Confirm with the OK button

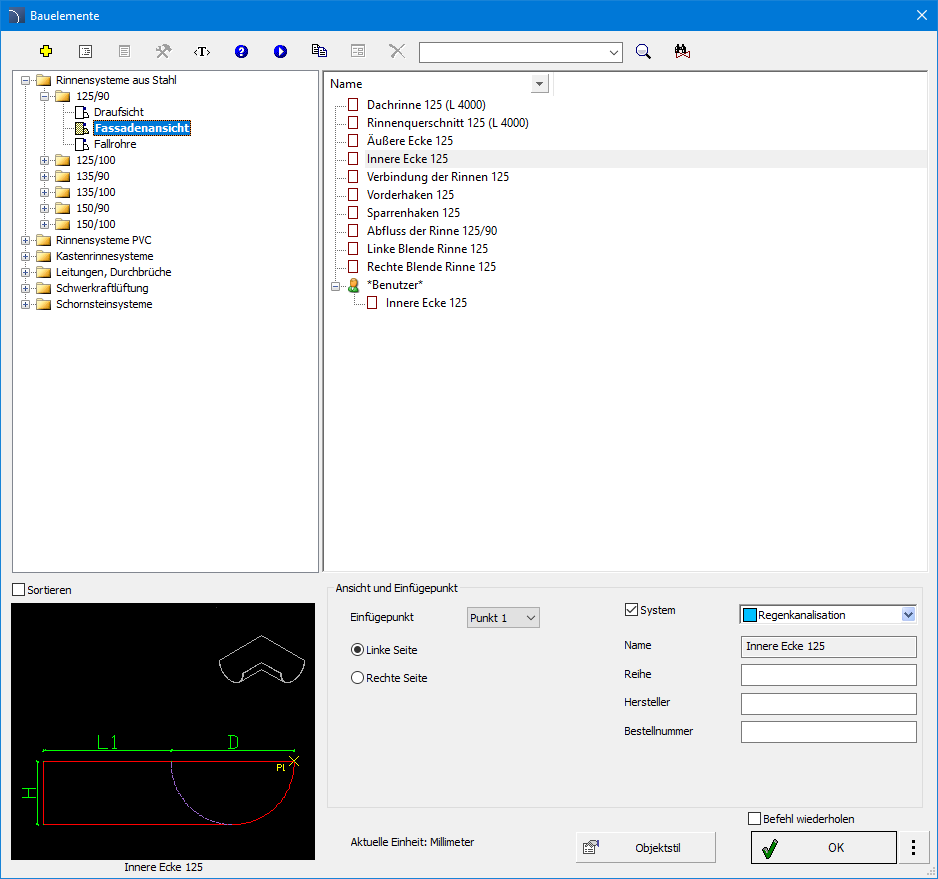(823, 847)
